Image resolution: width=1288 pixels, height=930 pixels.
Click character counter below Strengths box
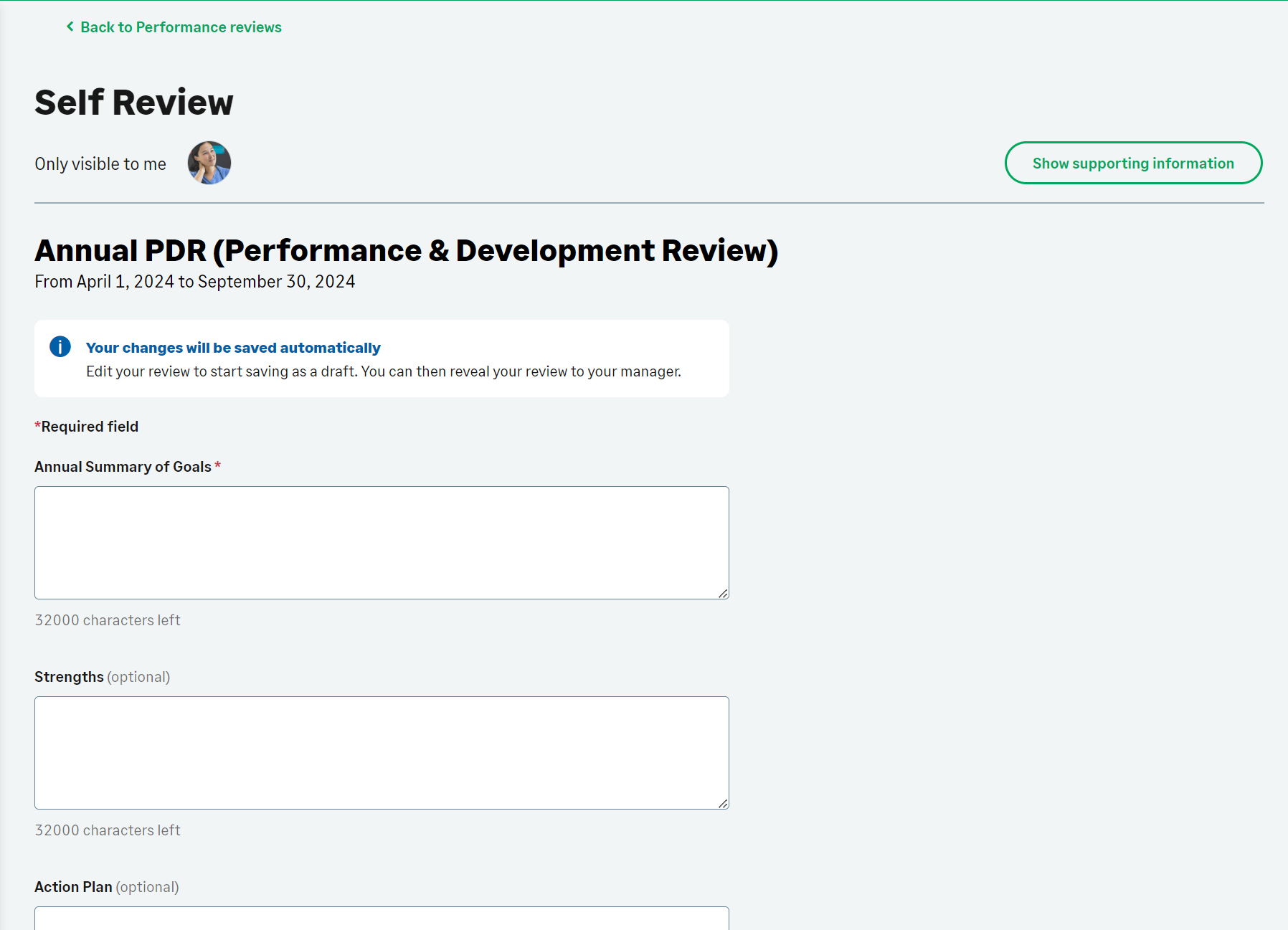click(108, 830)
